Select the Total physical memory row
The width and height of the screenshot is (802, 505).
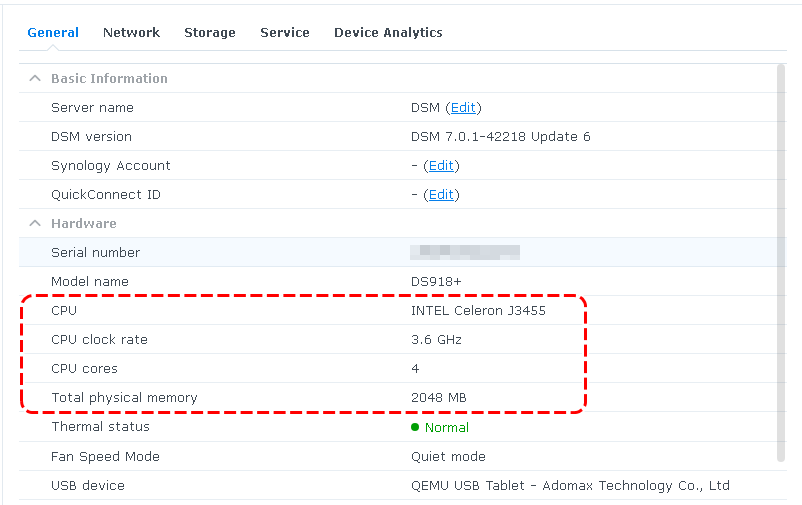(x=300, y=397)
